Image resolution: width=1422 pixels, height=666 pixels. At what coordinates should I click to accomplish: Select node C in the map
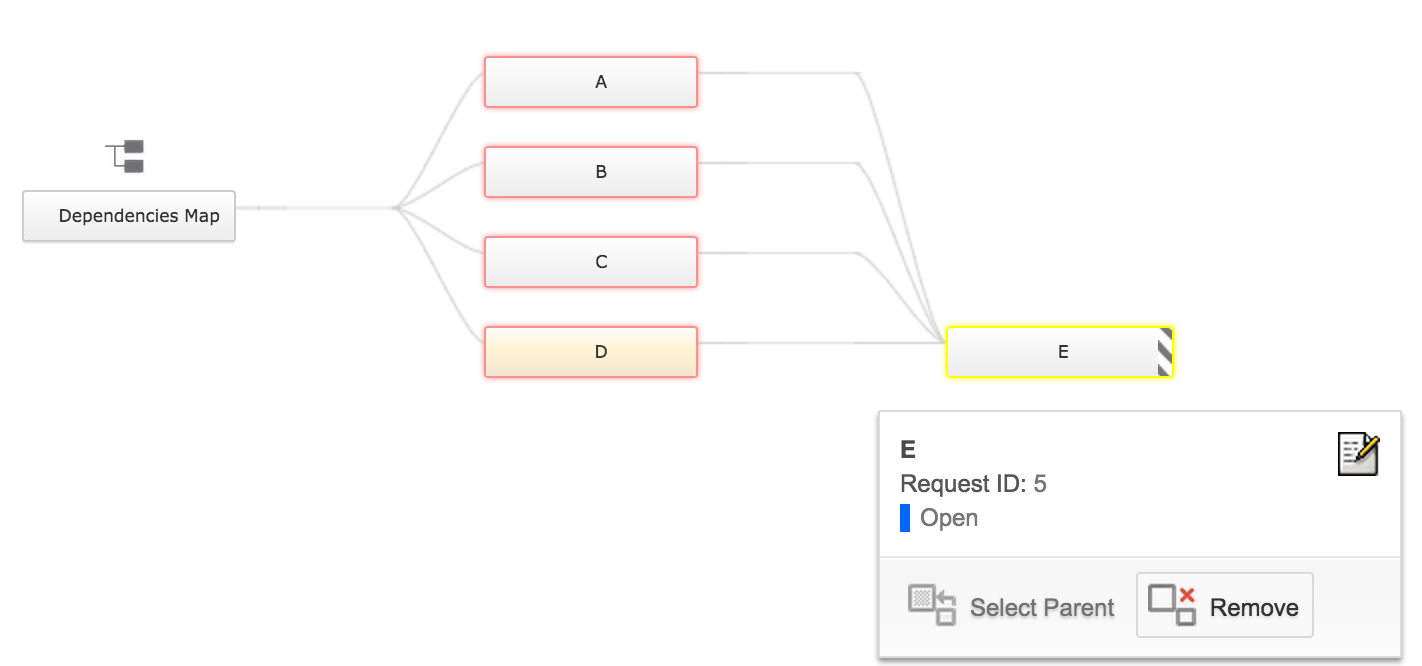591,262
